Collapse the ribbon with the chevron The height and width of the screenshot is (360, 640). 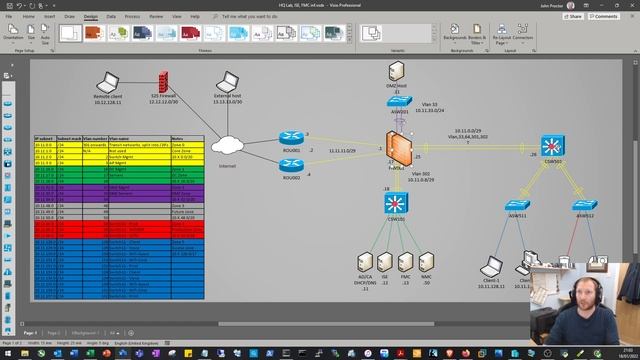pos(635,51)
